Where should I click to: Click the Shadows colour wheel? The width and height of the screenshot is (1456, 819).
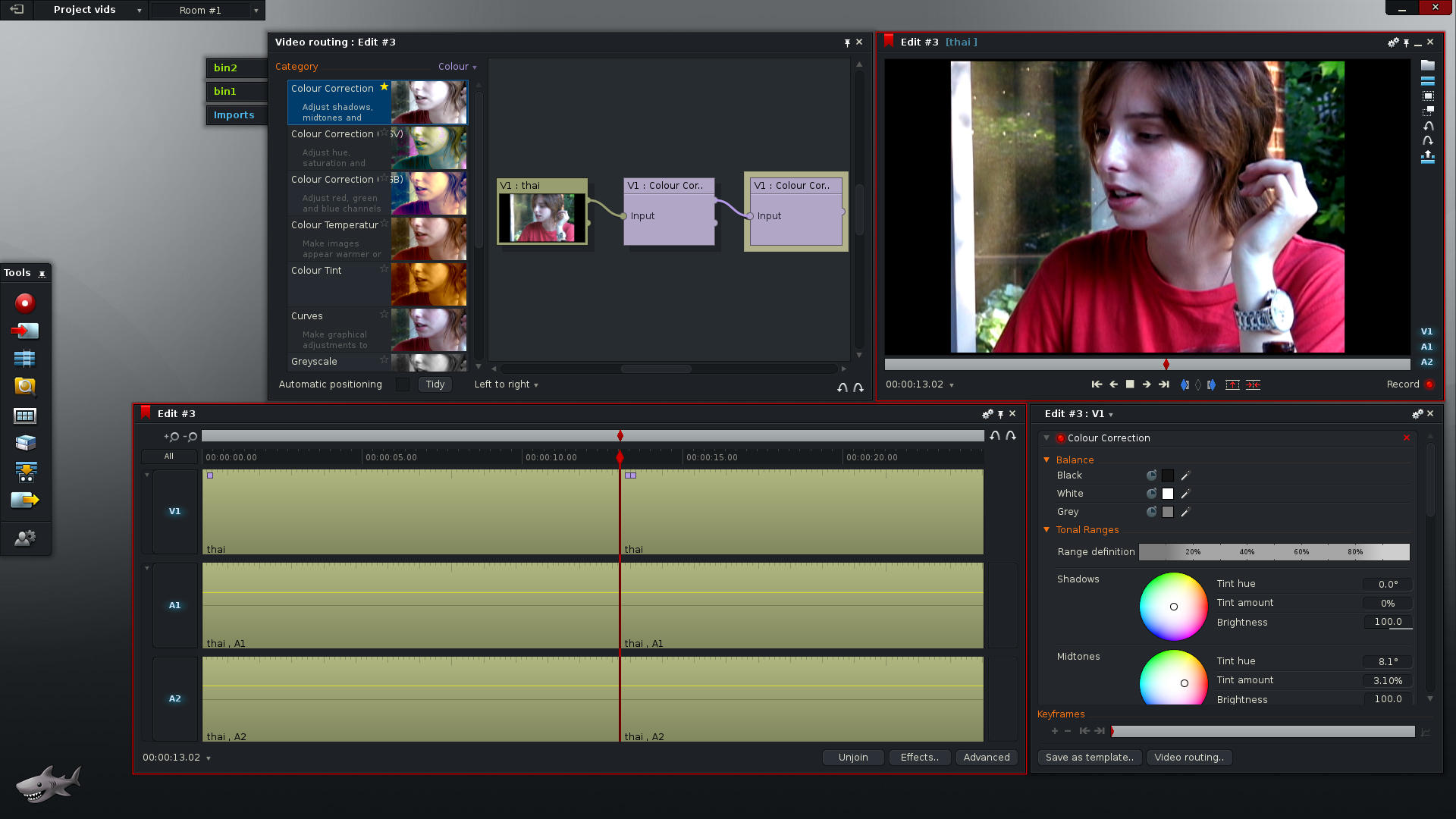click(1173, 607)
